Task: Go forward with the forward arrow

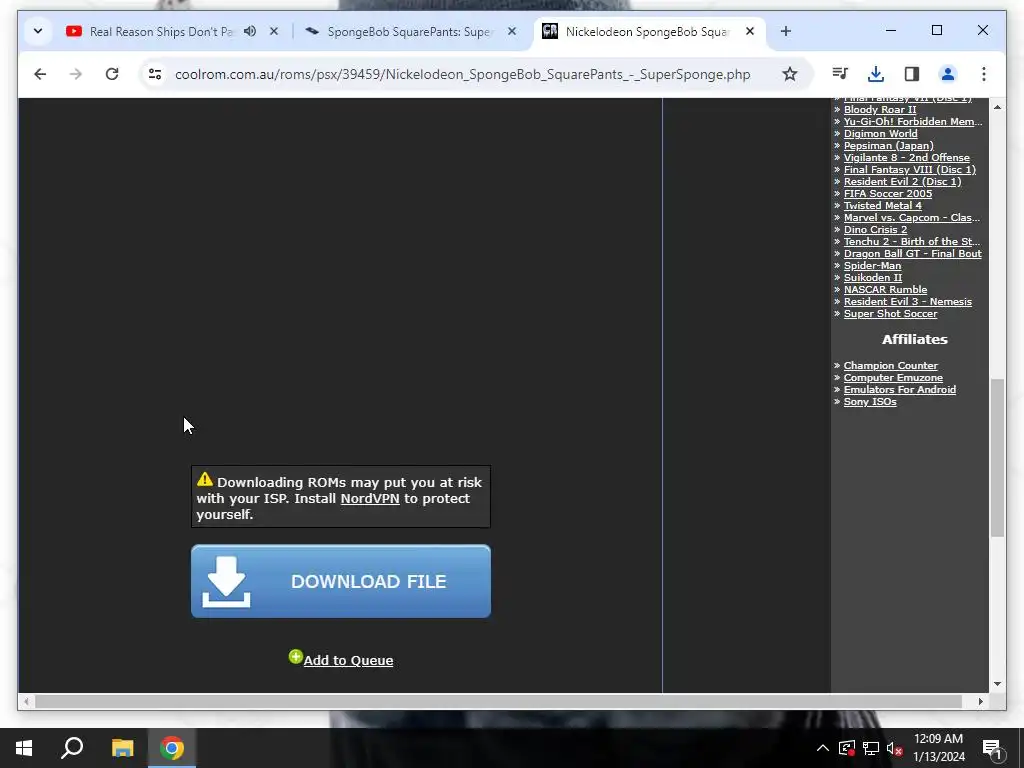Action: 76,74
